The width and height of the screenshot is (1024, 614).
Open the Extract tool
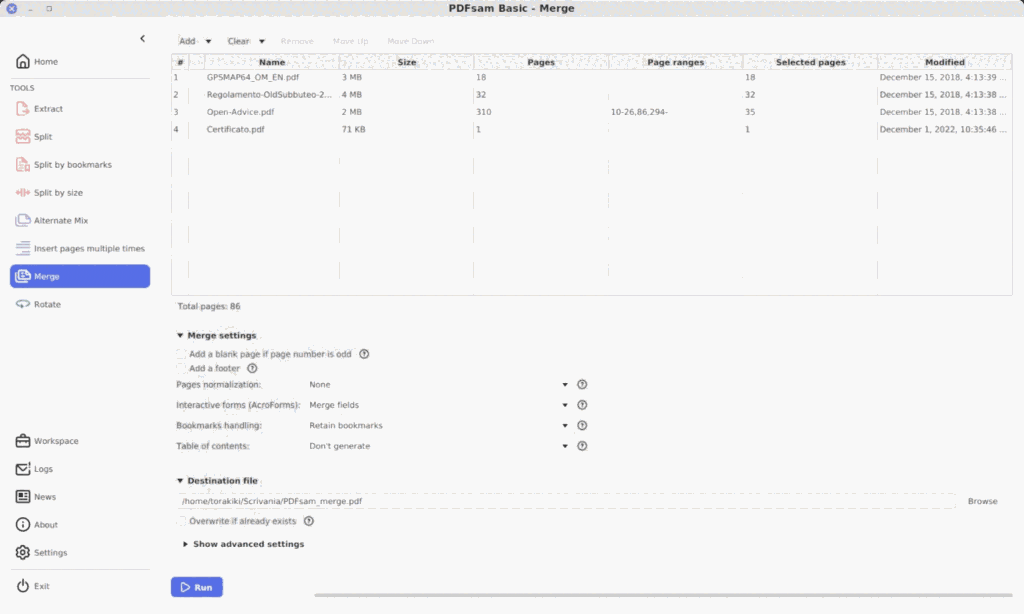point(48,108)
